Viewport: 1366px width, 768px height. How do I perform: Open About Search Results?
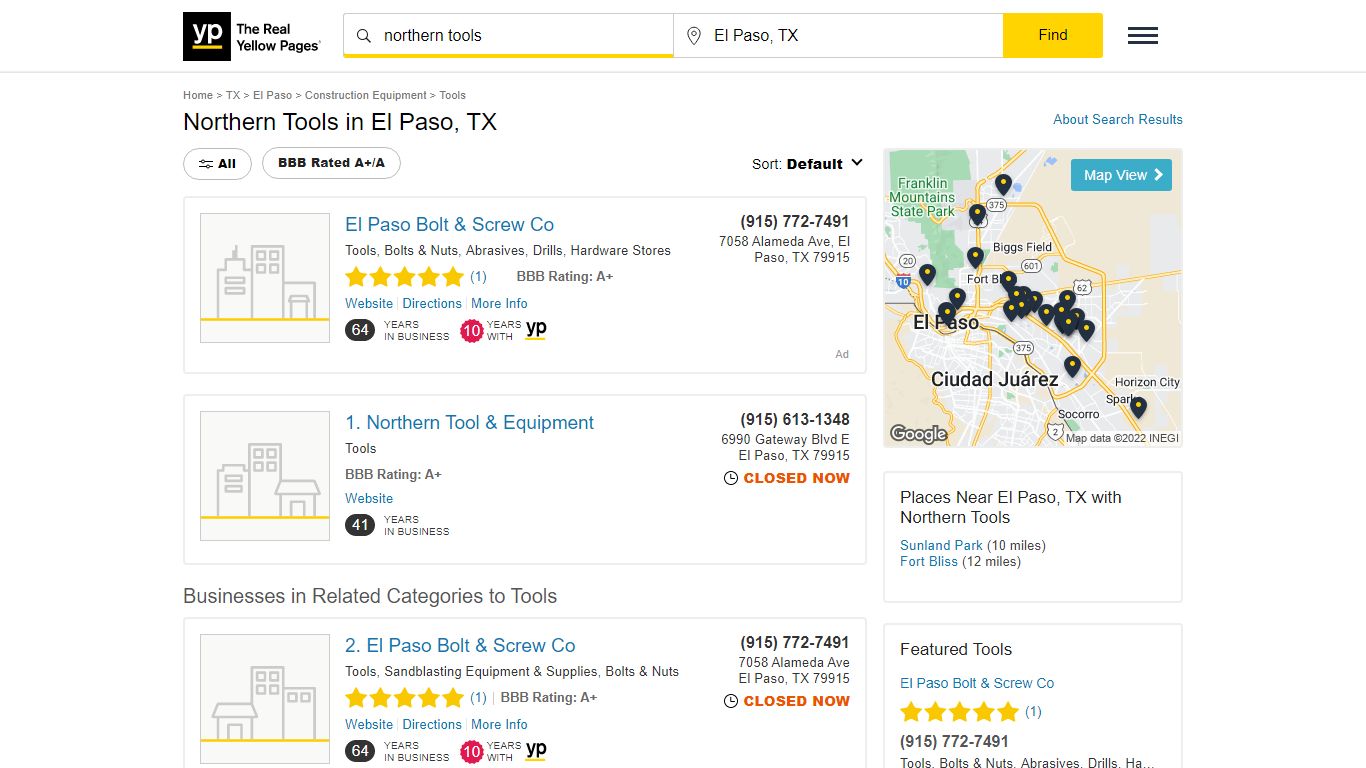(x=1118, y=119)
